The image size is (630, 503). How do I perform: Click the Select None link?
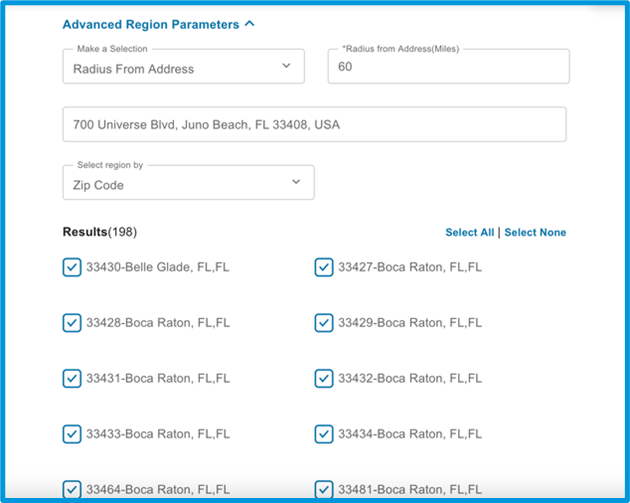(x=535, y=232)
